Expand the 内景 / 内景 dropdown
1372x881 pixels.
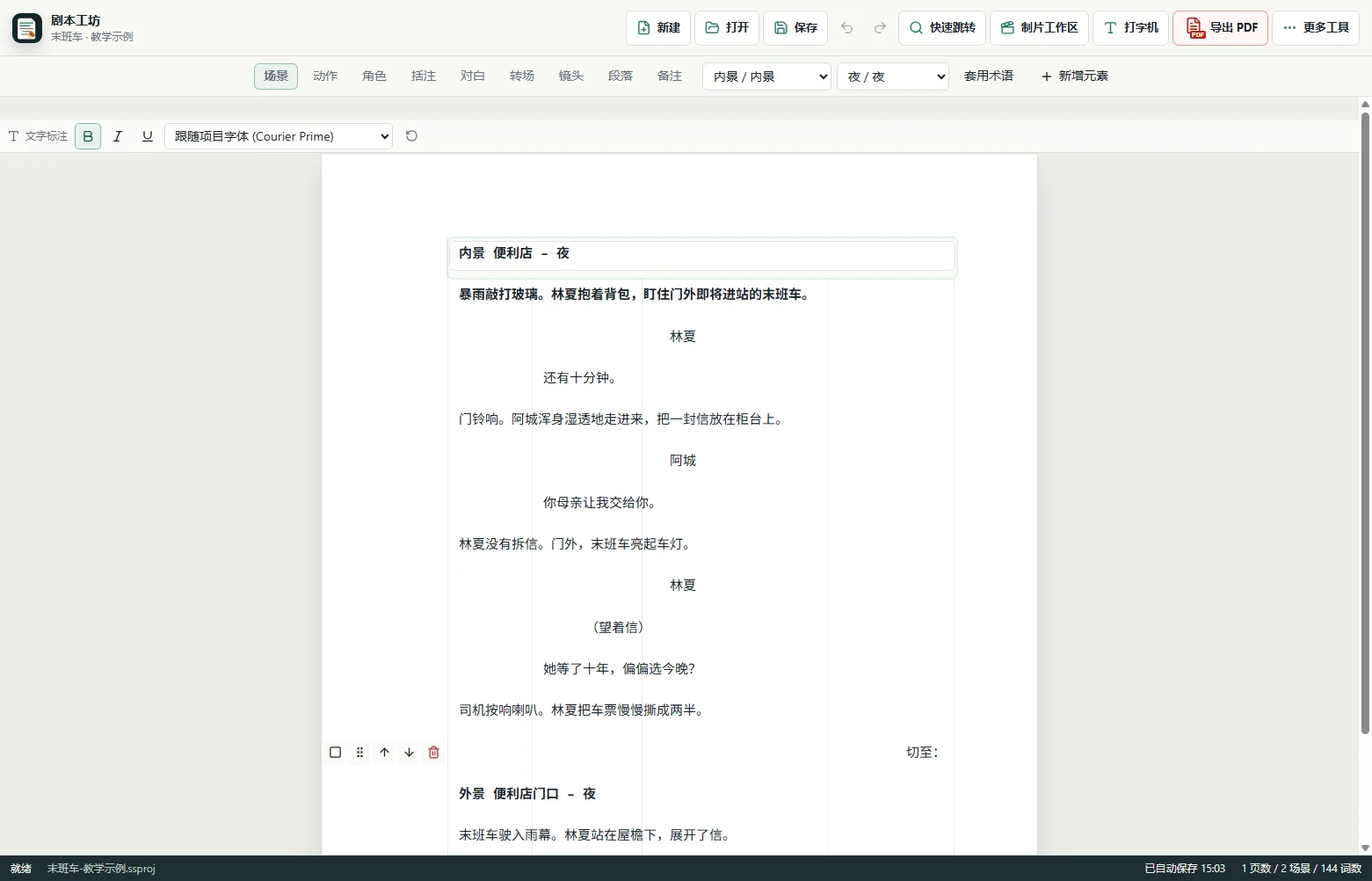766,76
